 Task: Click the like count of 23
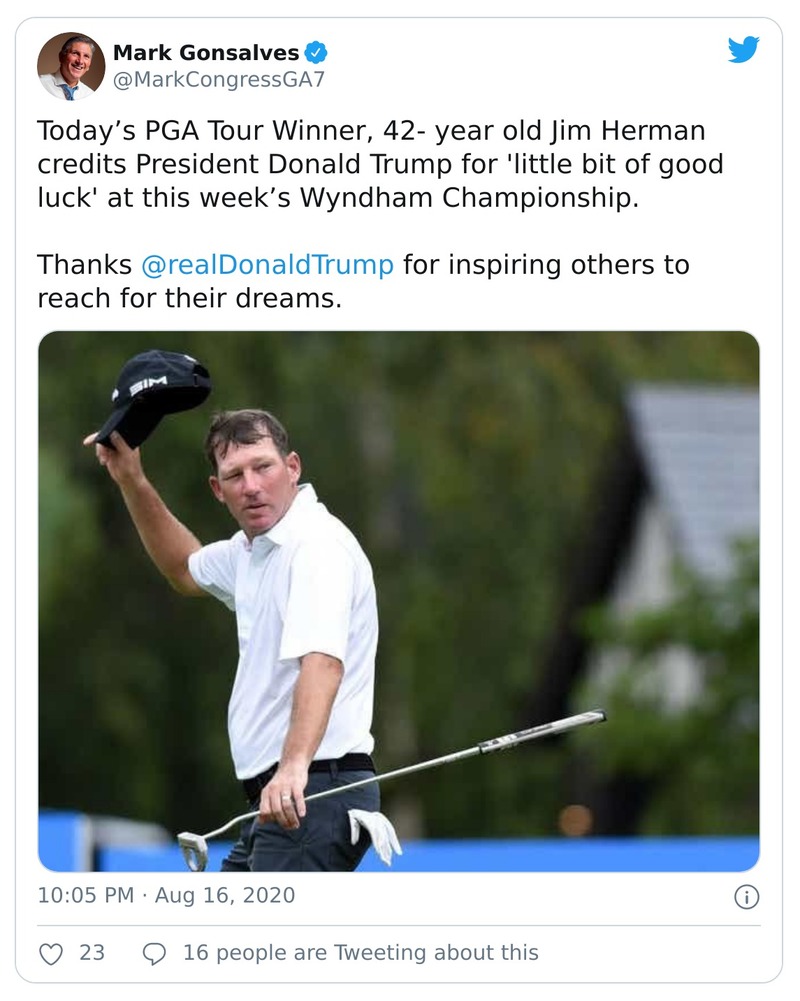[92, 953]
